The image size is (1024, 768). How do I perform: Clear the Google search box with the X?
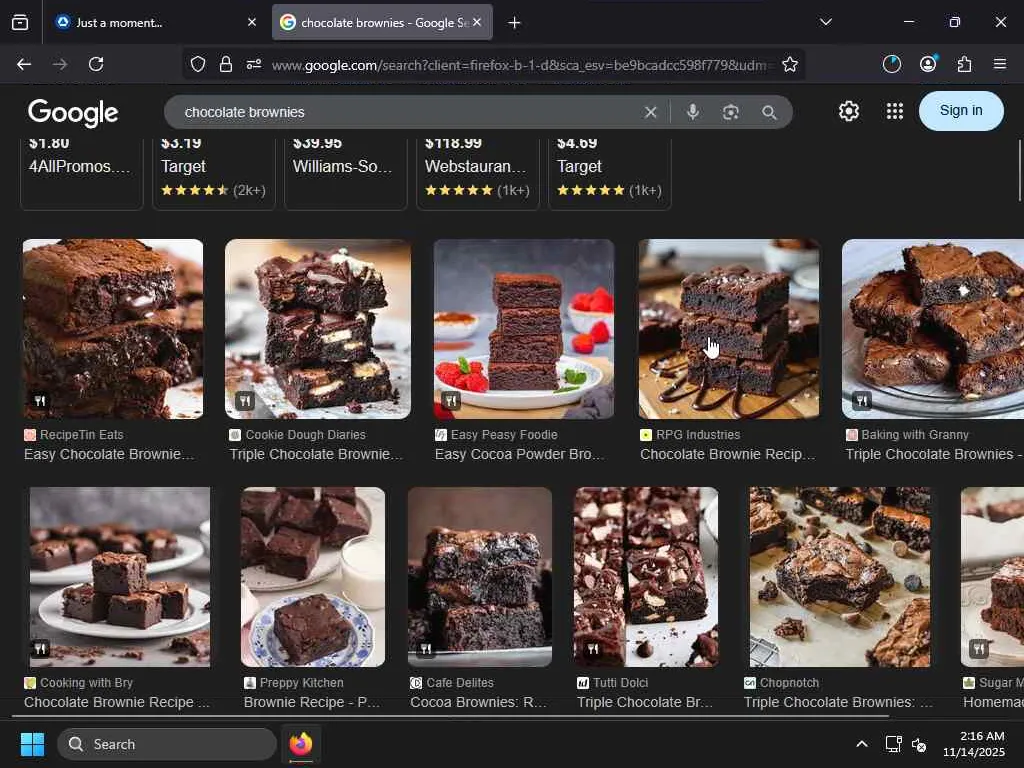pos(650,112)
